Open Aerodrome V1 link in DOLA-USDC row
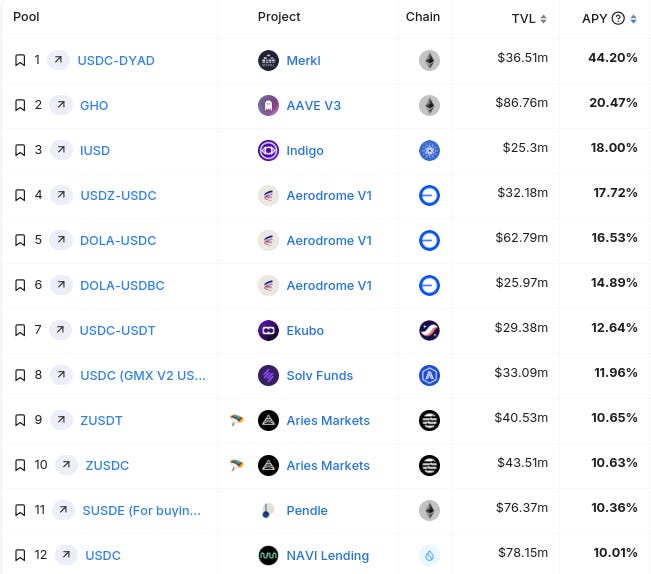 329,241
